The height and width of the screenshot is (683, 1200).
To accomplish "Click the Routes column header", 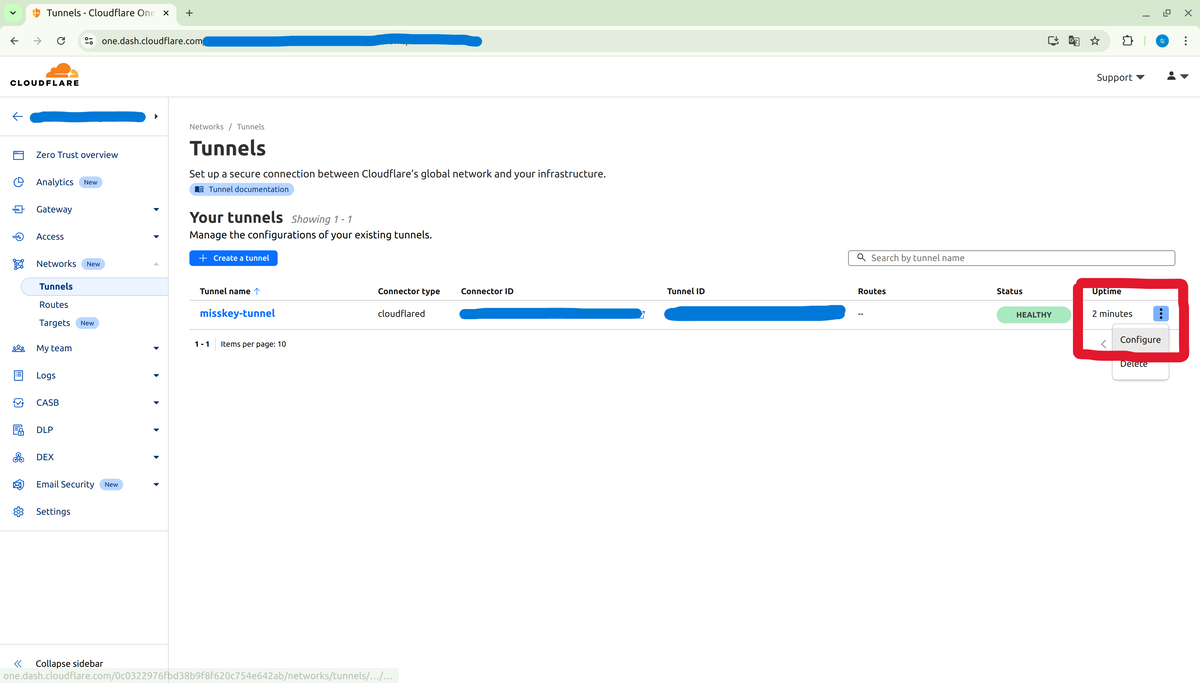I will pos(872,291).
